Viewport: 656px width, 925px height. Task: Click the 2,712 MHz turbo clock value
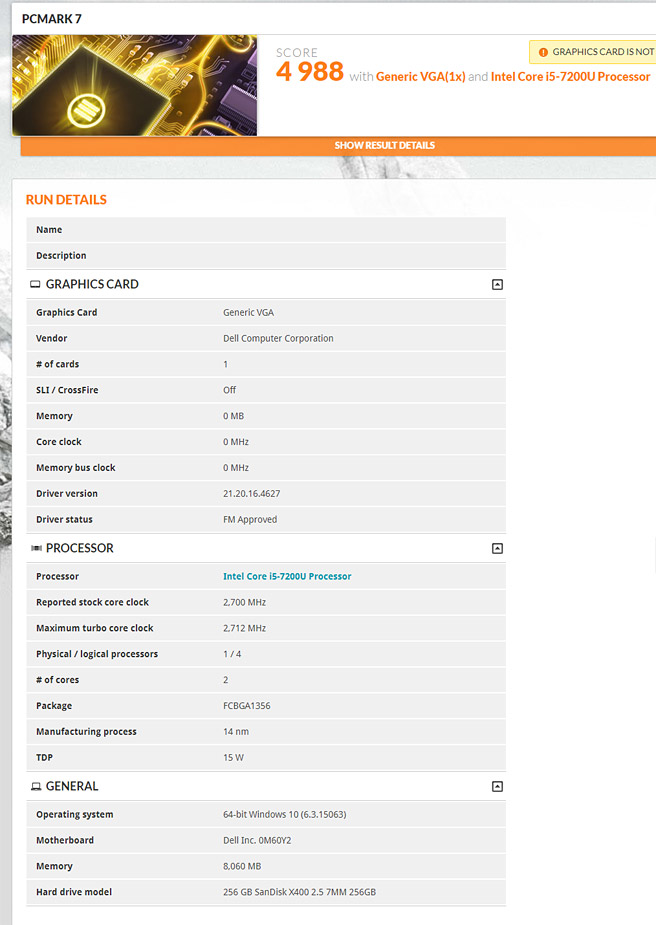244,628
